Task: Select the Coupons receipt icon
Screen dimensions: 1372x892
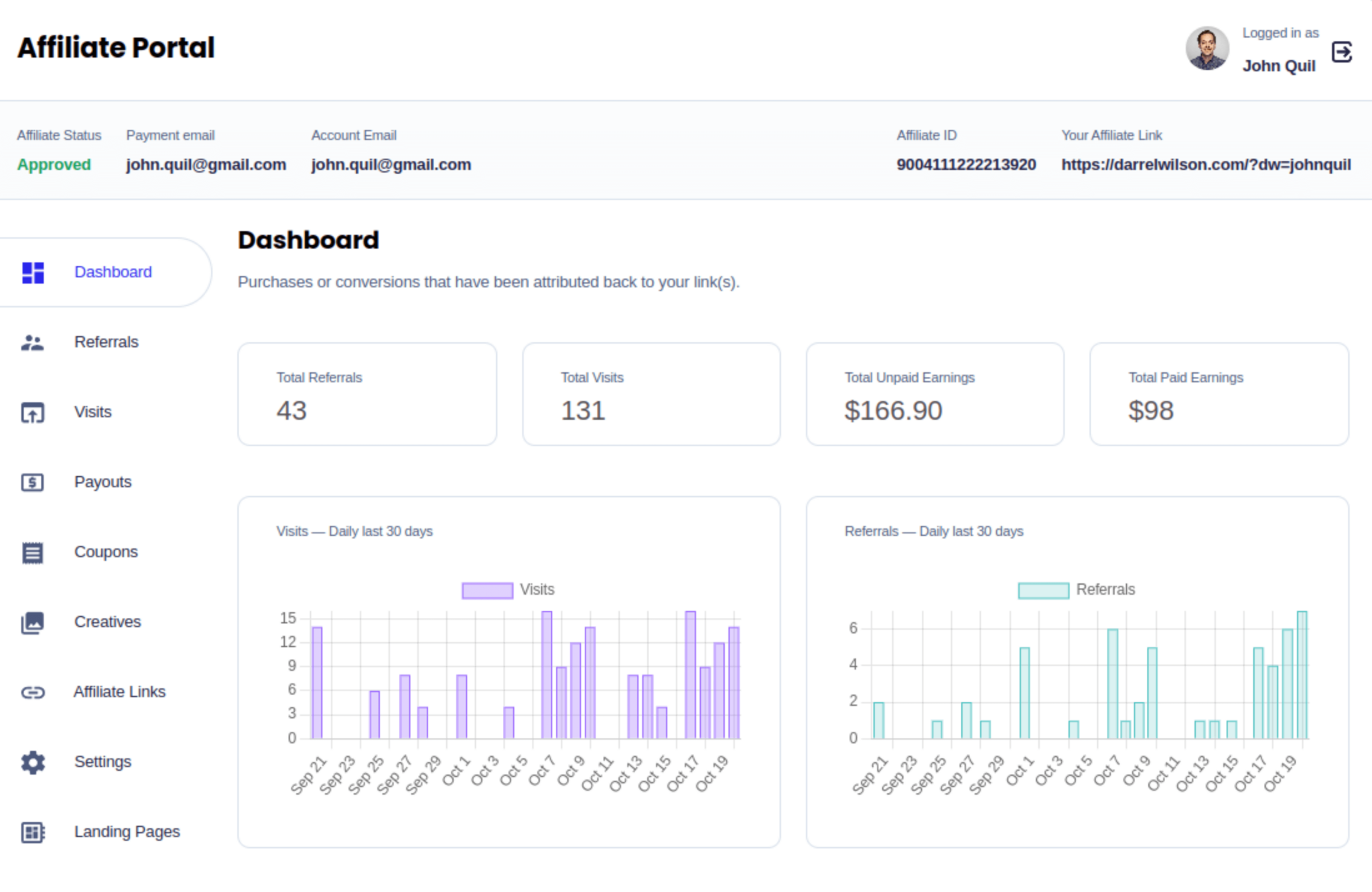Action: [31, 552]
